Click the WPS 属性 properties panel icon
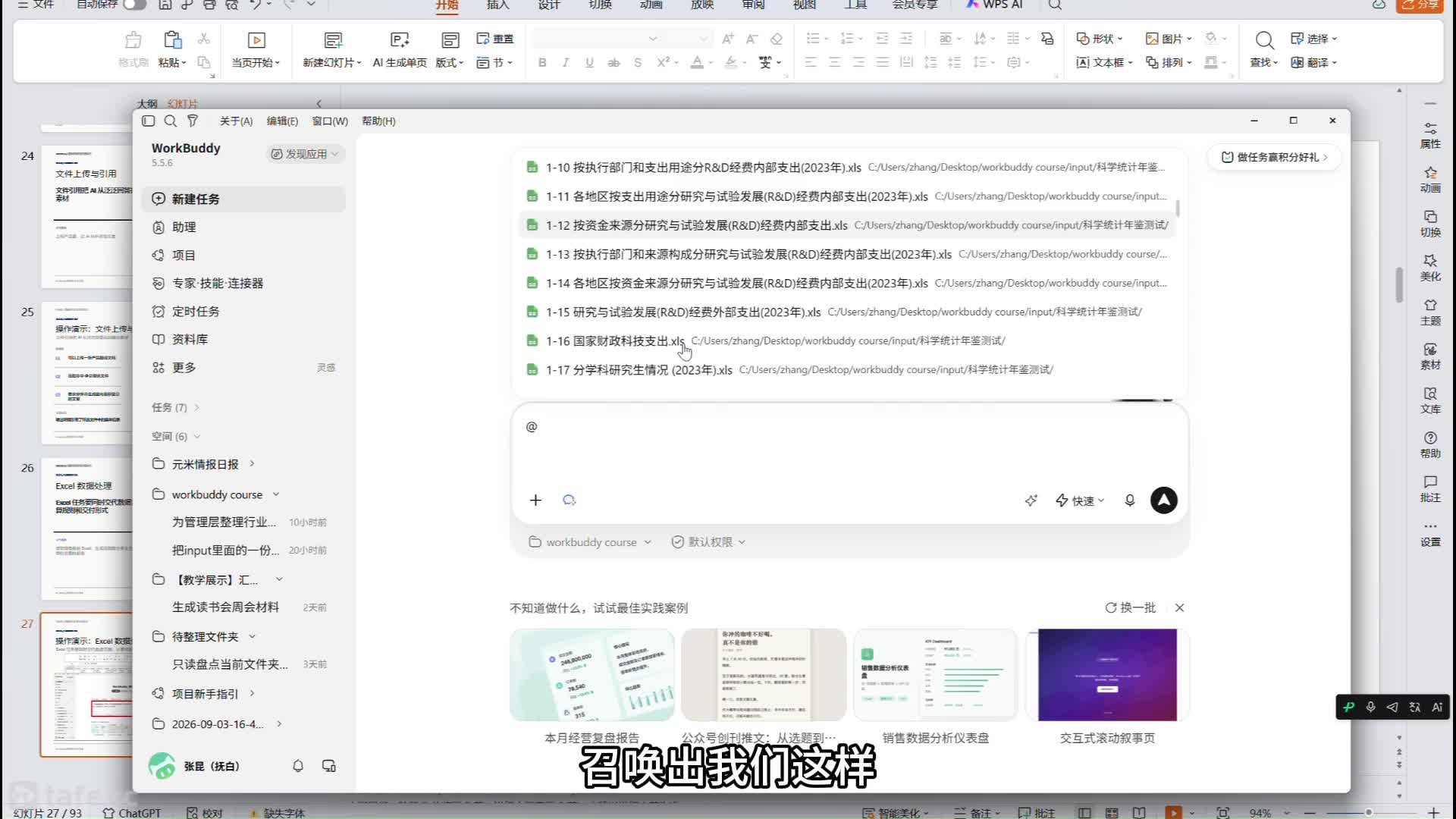Viewport: 1456px width, 819px height. (1430, 135)
